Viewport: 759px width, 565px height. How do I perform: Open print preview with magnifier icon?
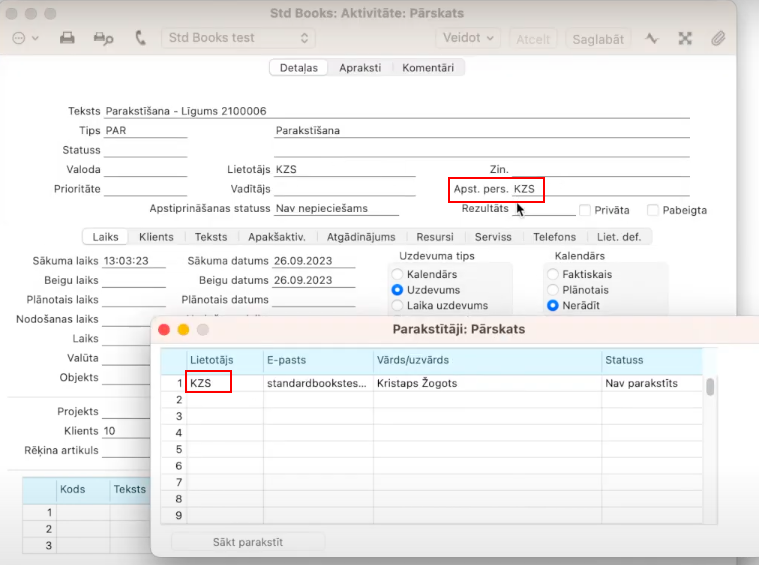[103, 38]
